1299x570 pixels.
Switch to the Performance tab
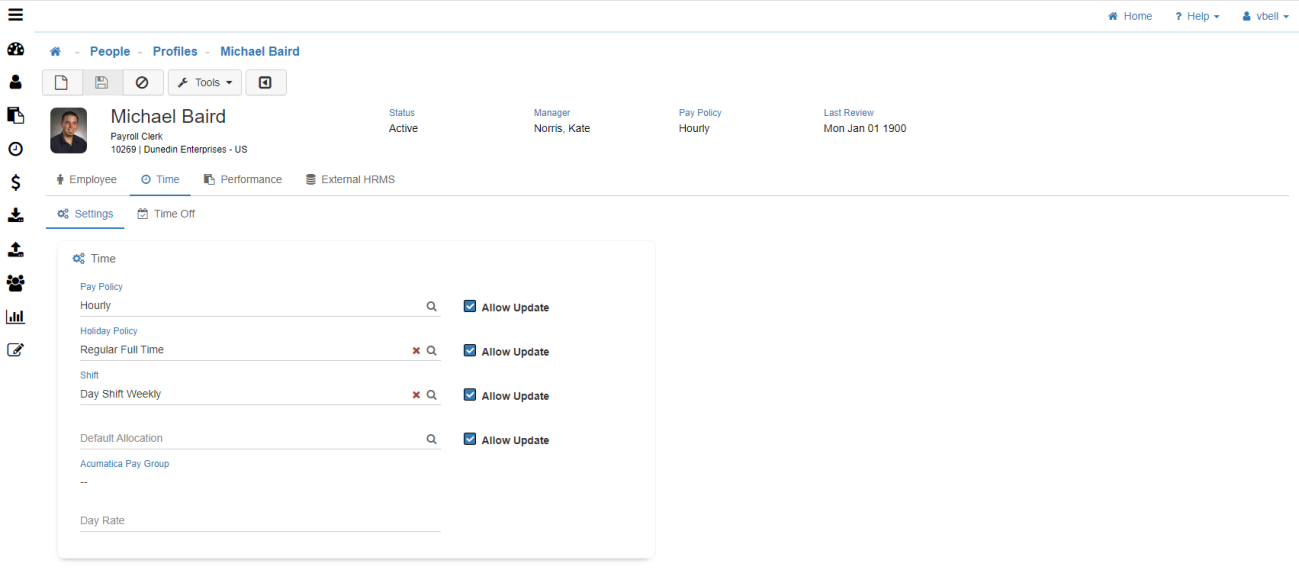coord(243,180)
